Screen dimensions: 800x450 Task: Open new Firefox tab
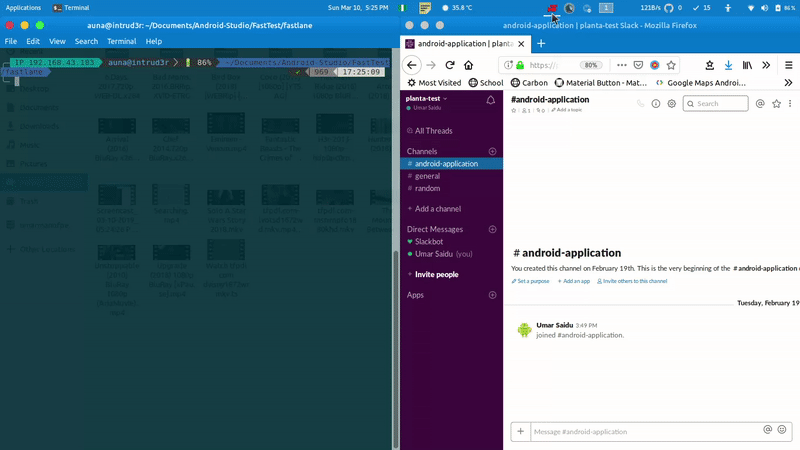pos(541,44)
